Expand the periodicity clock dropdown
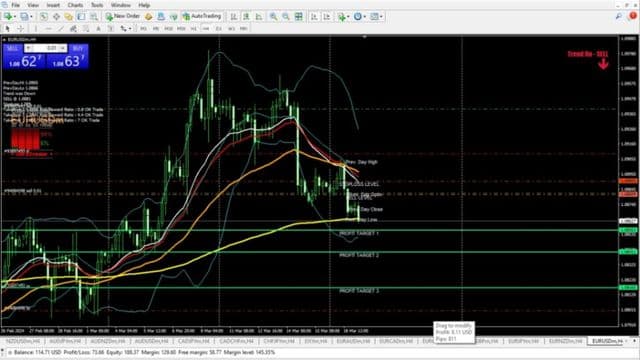The image size is (640, 360). tap(364, 17)
